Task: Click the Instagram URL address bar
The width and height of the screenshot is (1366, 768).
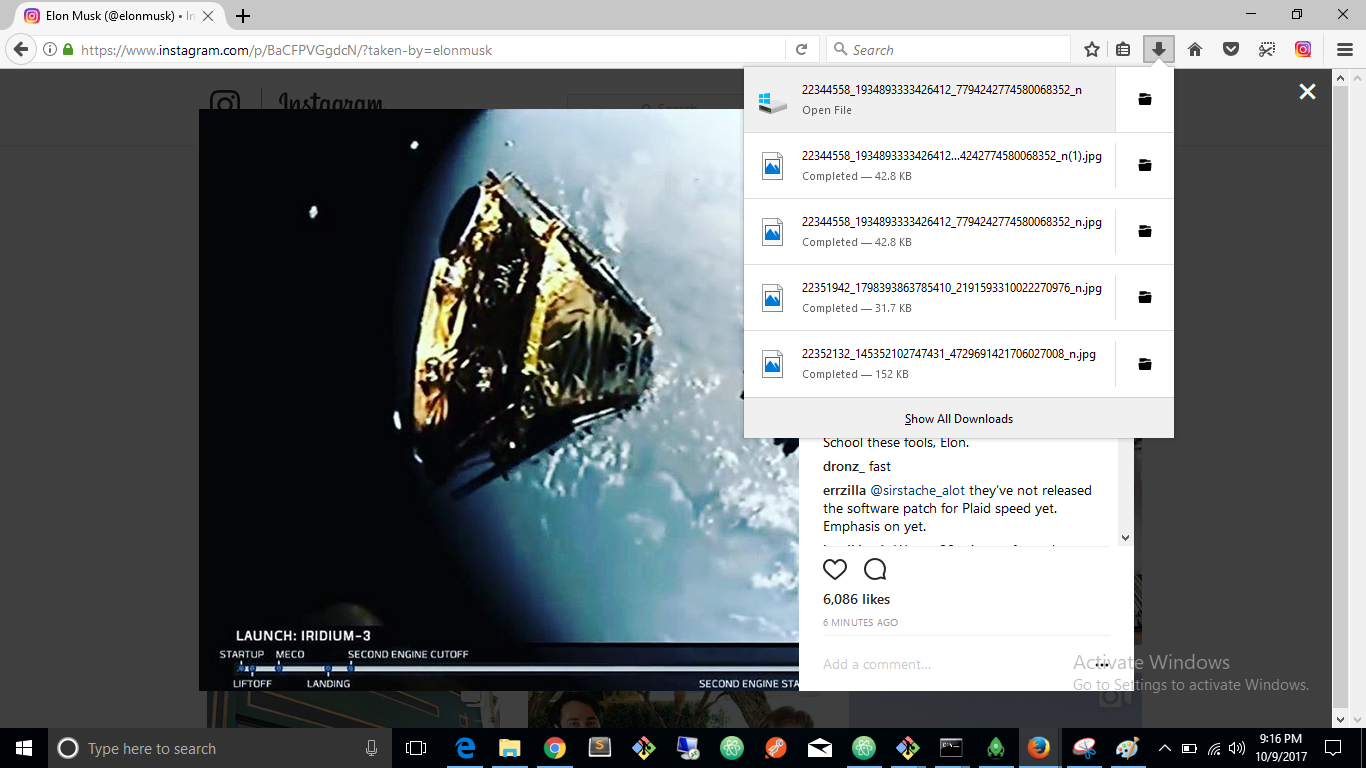Action: tap(430, 49)
